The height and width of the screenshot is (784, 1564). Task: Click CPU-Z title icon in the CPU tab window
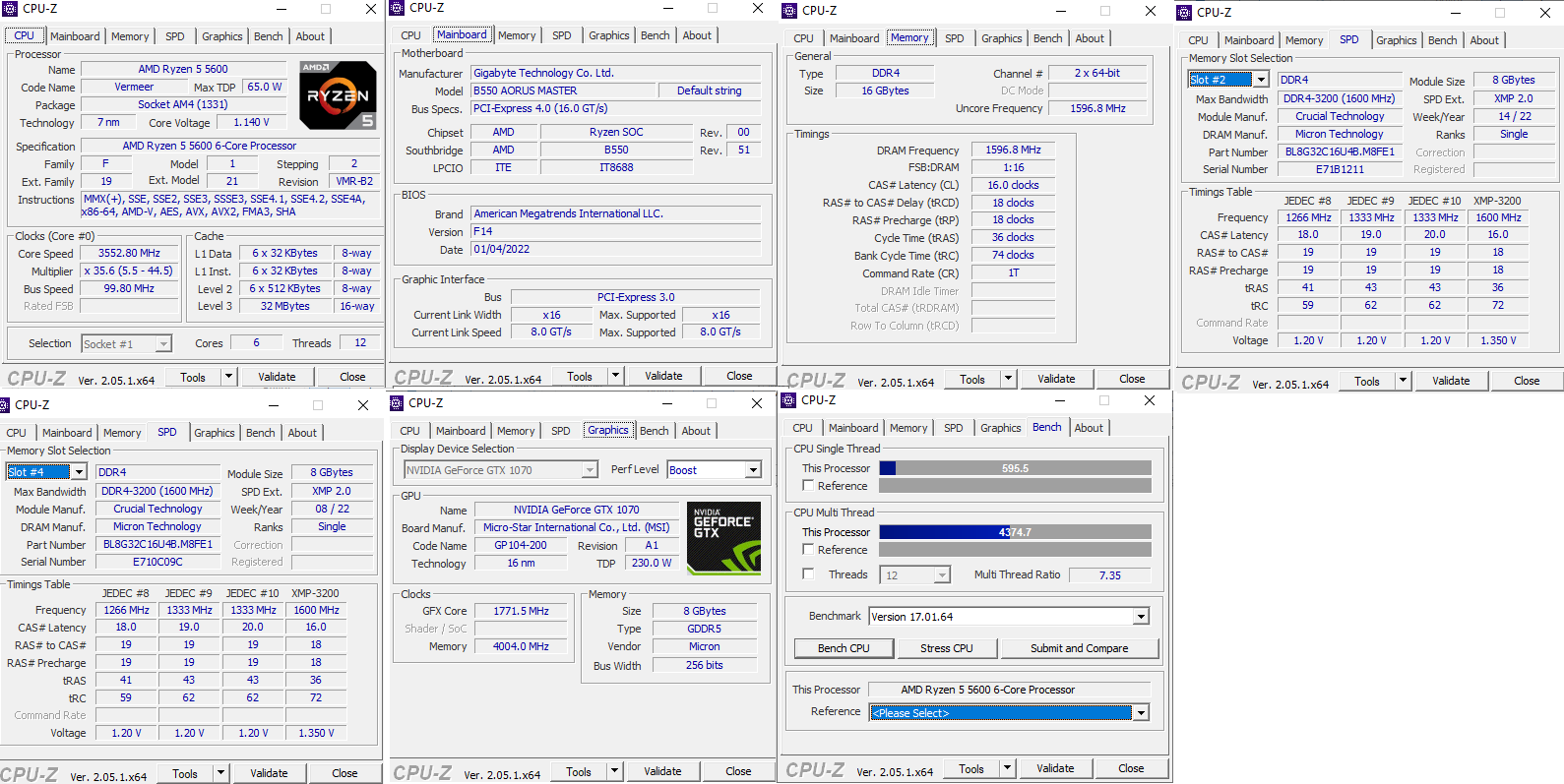pyautogui.click(x=8, y=9)
